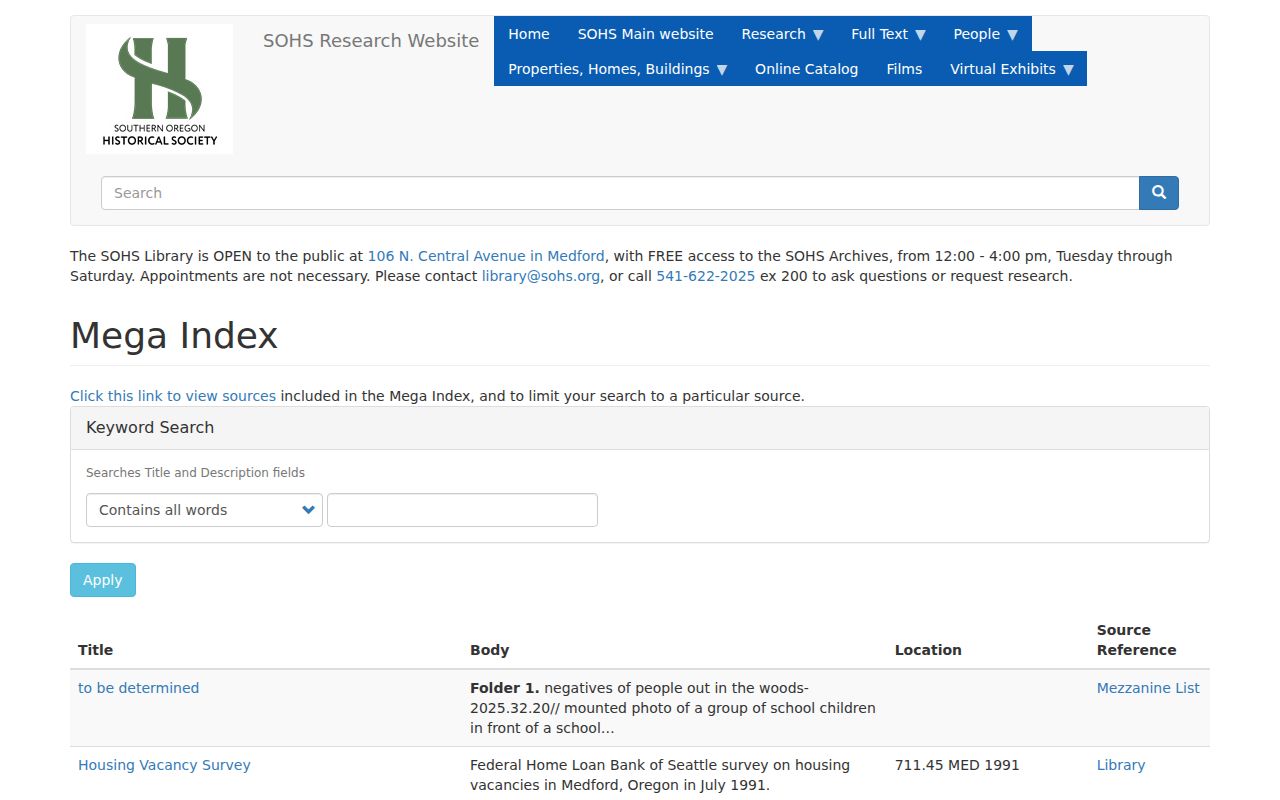The image size is (1280, 800).
Task: Click the Federal Home Loan Bank description text
Action: [660, 775]
